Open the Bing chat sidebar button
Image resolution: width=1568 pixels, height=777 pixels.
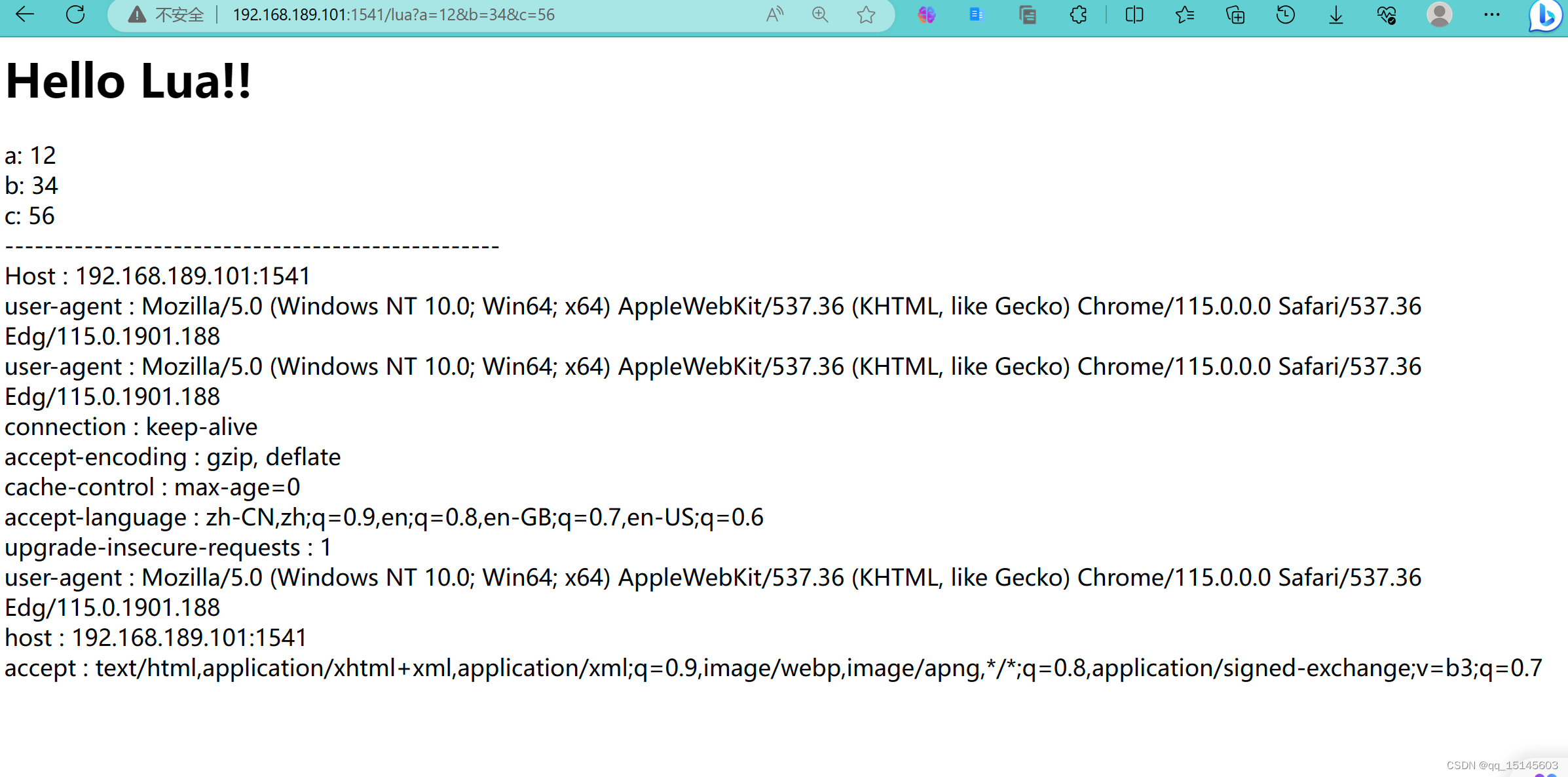click(x=1546, y=16)
